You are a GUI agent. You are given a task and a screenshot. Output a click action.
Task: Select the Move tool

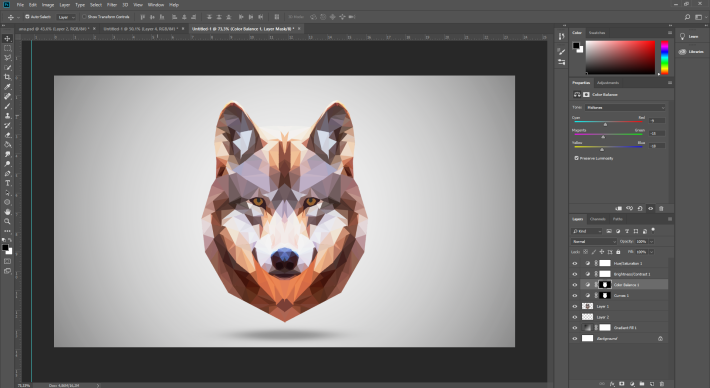pyautogui.click(x=7, y=38)
